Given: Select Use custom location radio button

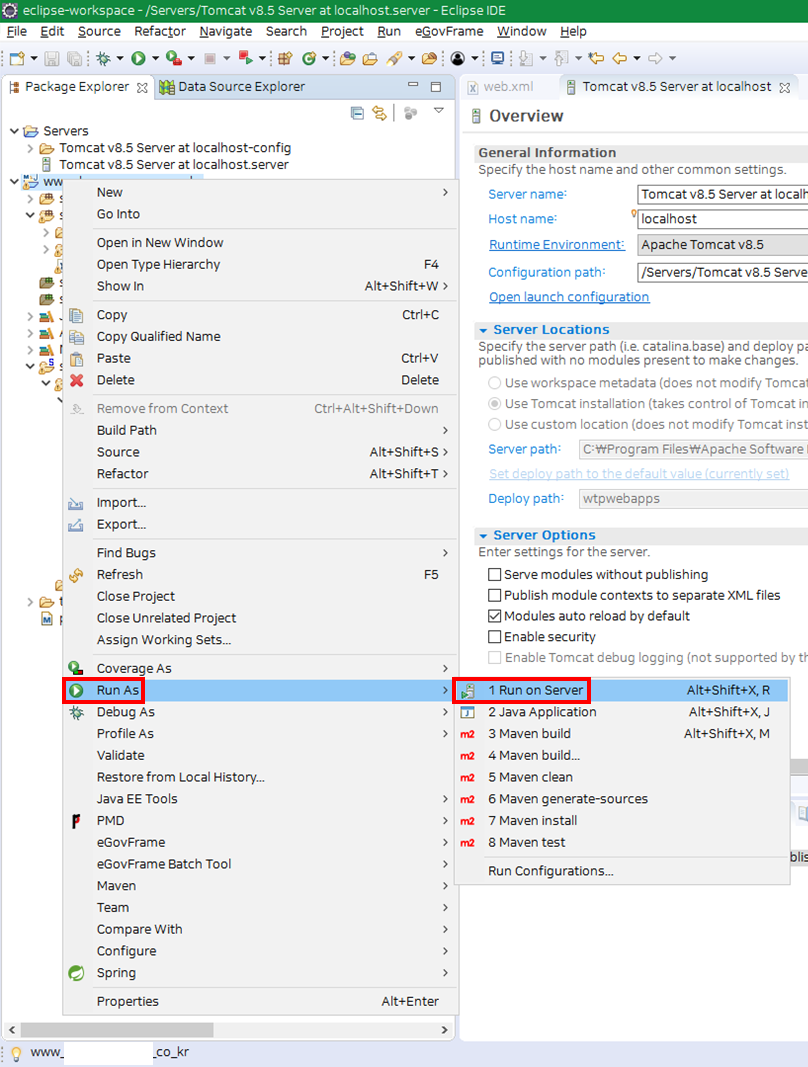Looking at the screenshot, I should coord(495,425).
